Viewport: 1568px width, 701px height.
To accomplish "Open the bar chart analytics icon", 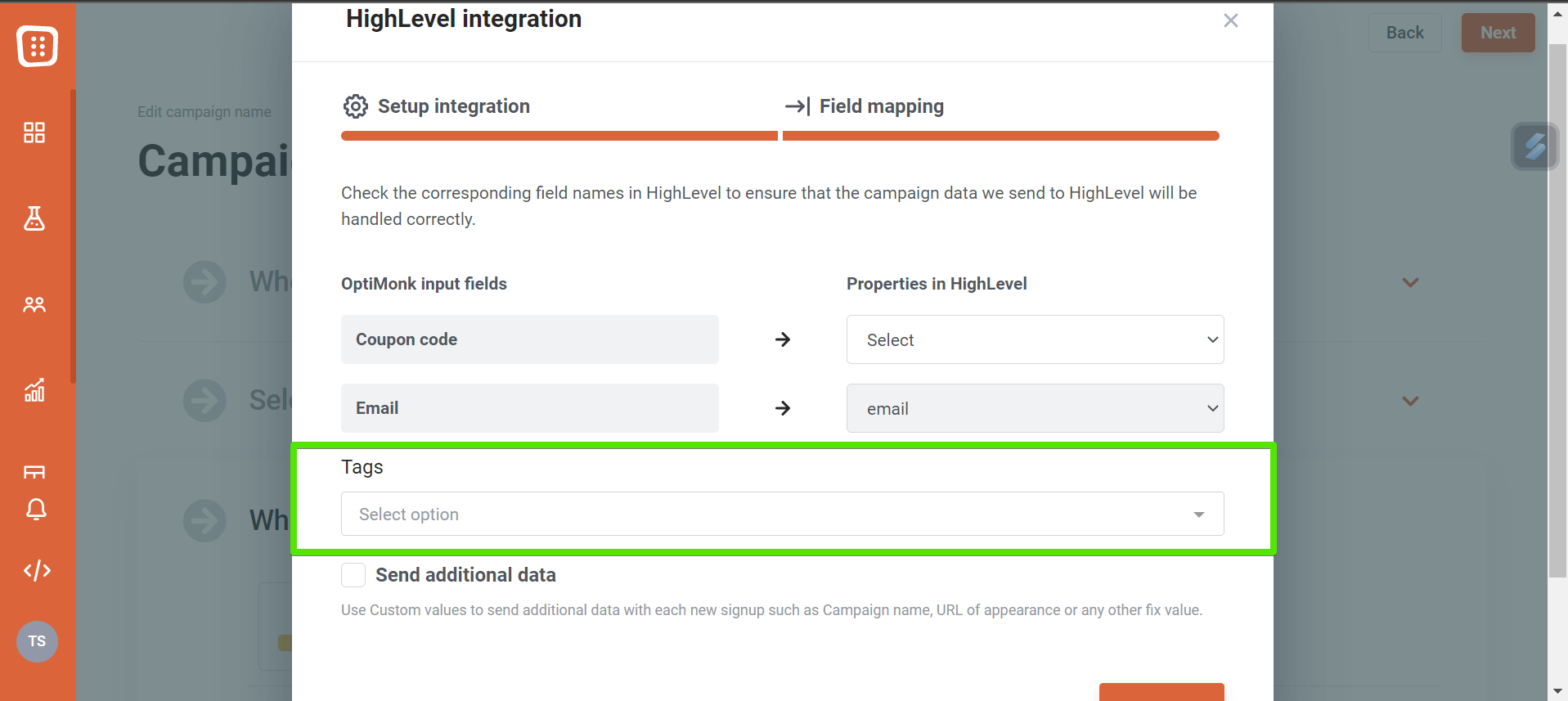I will coord(34,390).
